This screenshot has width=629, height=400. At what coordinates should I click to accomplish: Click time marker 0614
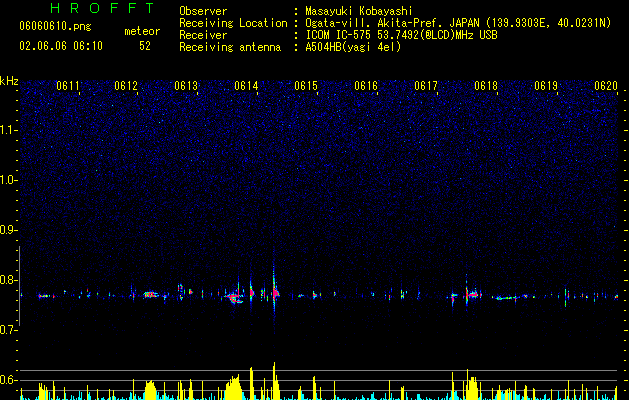tap(246, 86)
